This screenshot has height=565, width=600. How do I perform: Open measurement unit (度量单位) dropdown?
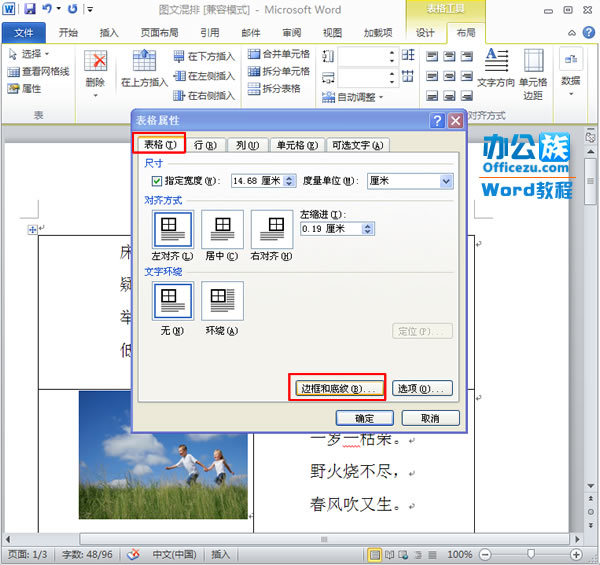point(446,181)
